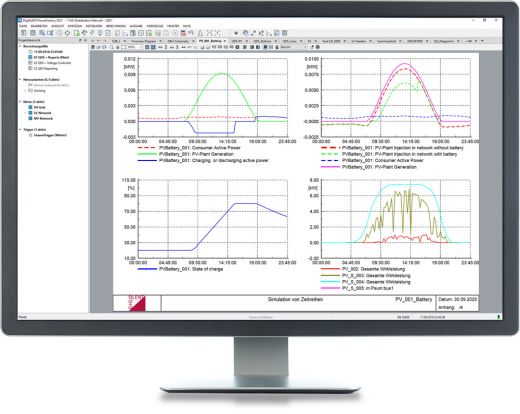
Task: Click the red calendar icon in main toolbar
Action: click(x=183, y=33)
